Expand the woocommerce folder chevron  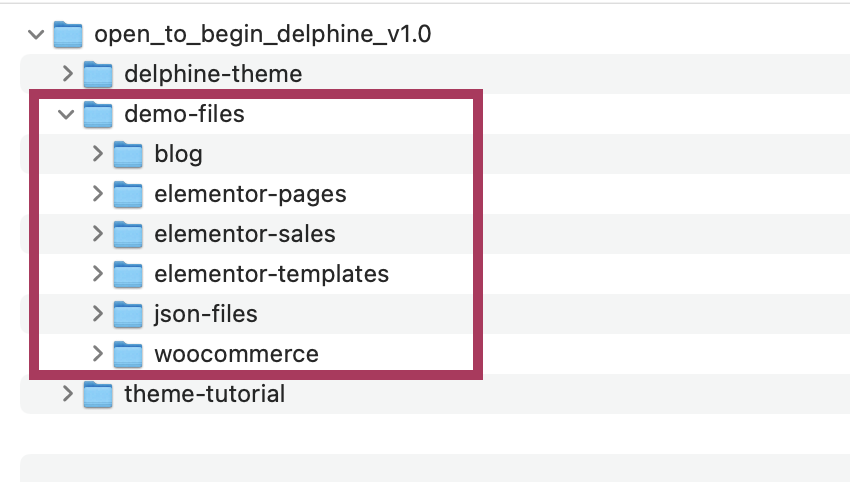tap(97, 354)
